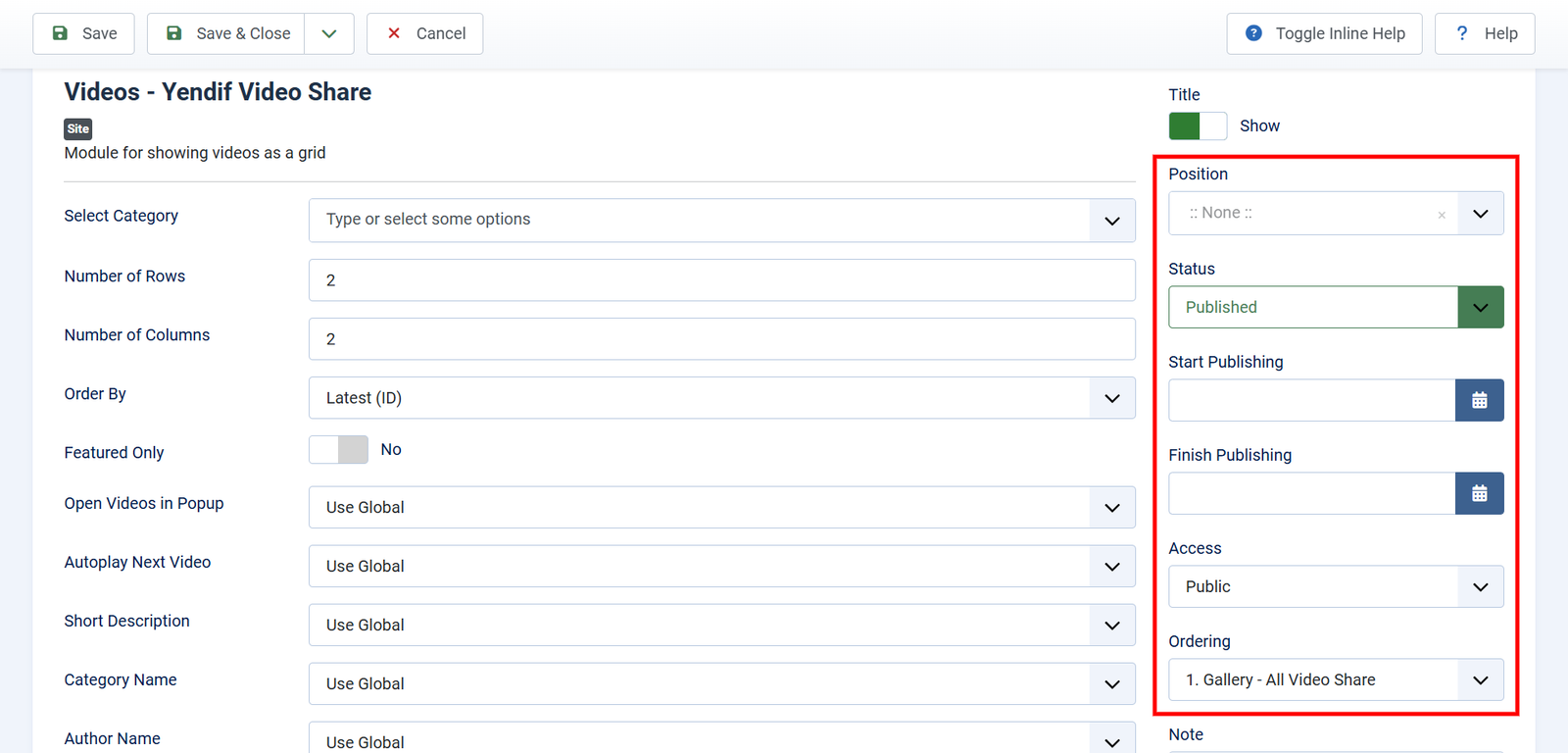Click the 'Open Videos in Popup' label
This screenshot has height=753, width=1568.
[x=144, y=504]
